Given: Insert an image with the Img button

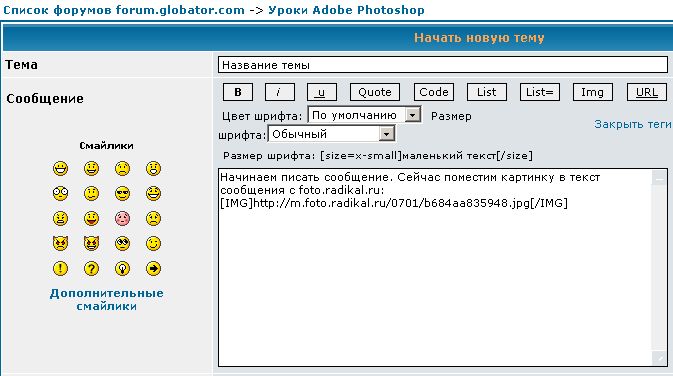Looking at the screenshot, I should (x=592, y=92).
